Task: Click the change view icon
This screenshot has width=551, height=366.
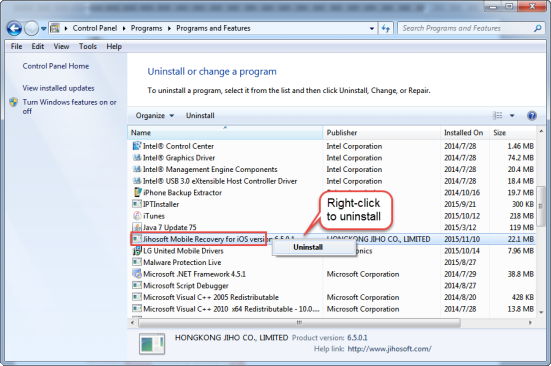Action: pyautogui.click(x=497, y=116)
